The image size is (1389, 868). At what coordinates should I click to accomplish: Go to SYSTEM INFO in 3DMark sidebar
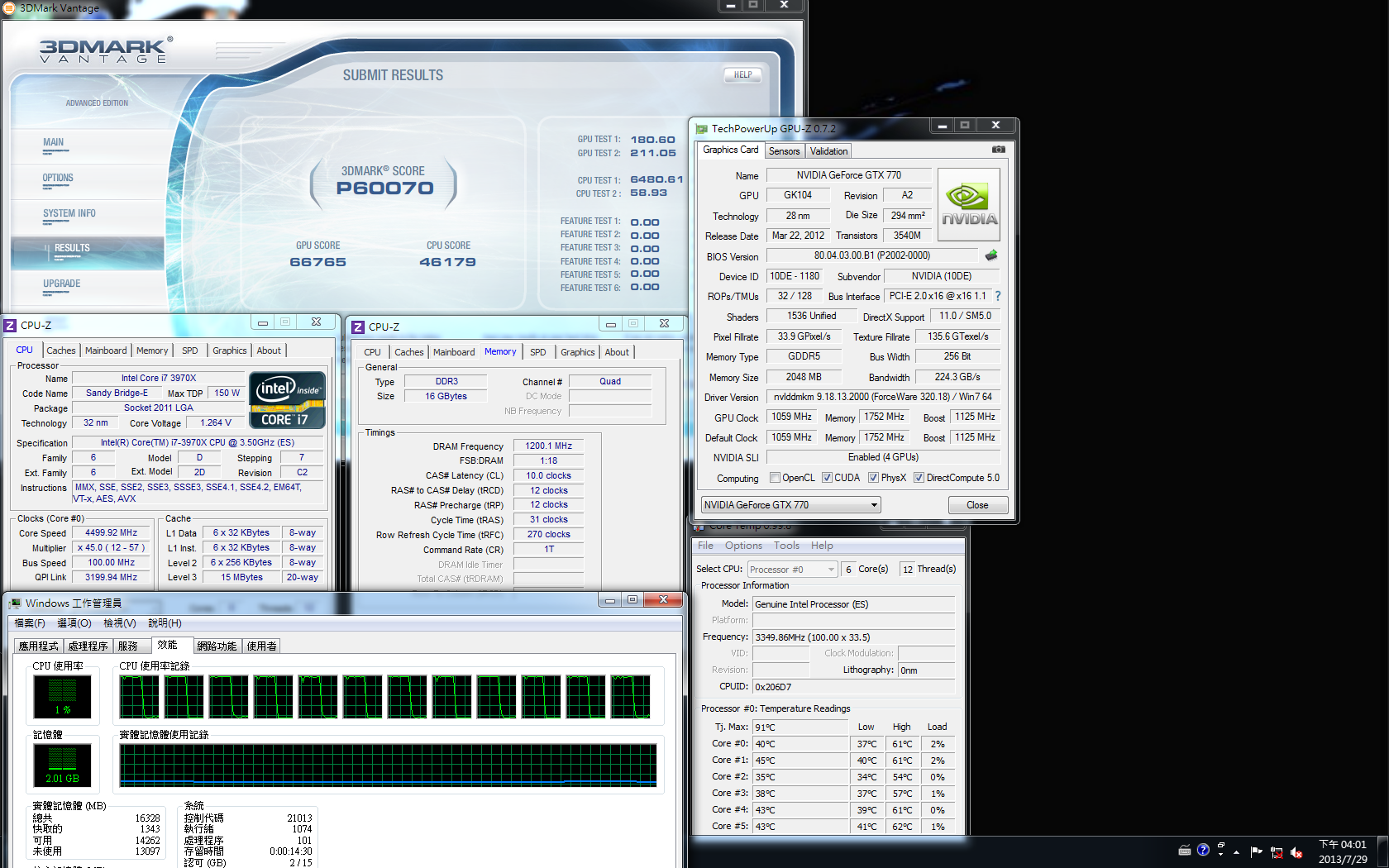69,216
